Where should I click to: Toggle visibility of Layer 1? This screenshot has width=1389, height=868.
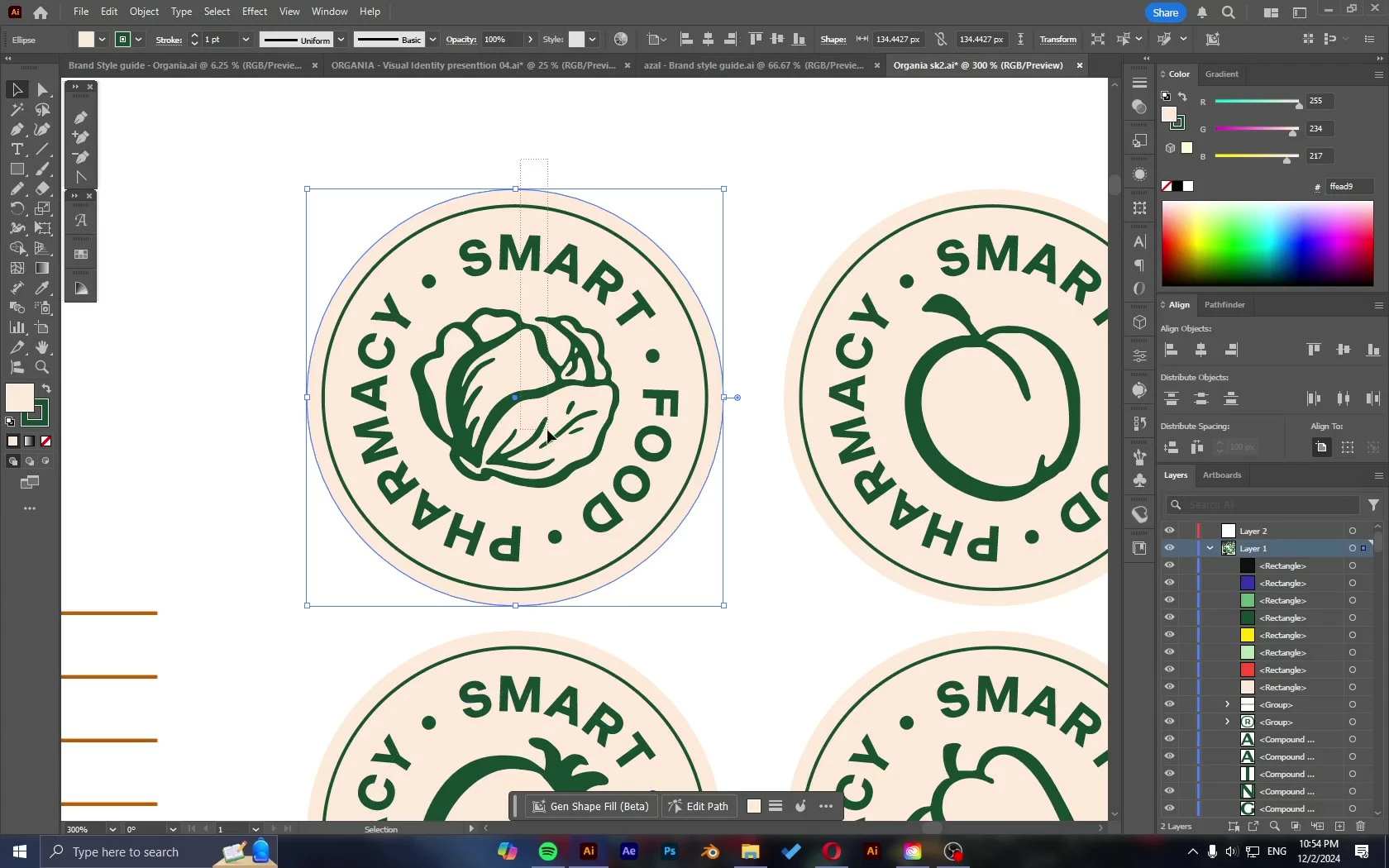pos(1169,548)
